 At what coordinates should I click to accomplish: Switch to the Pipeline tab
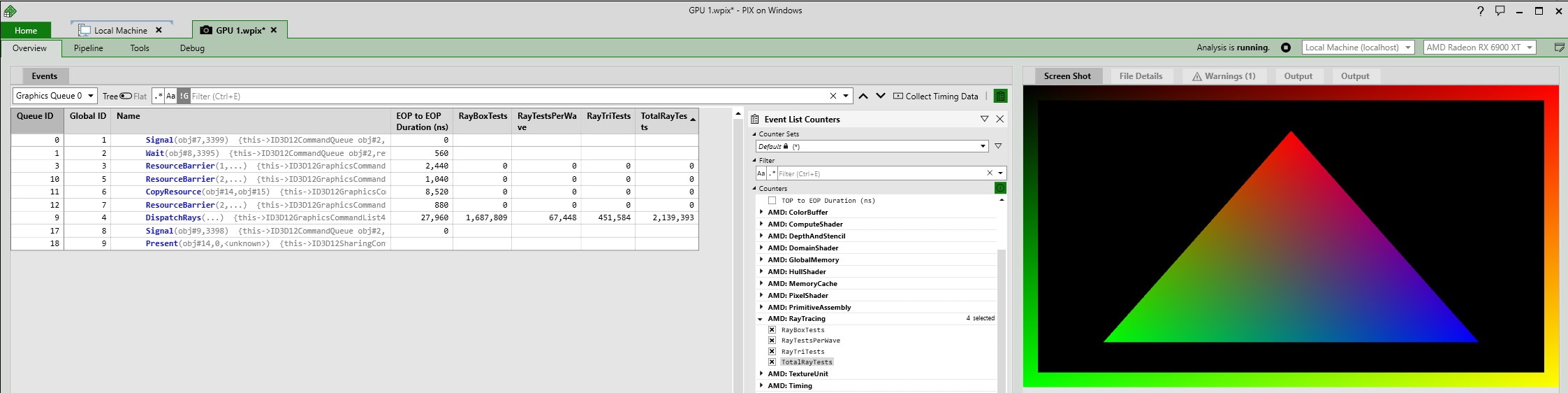89,48
